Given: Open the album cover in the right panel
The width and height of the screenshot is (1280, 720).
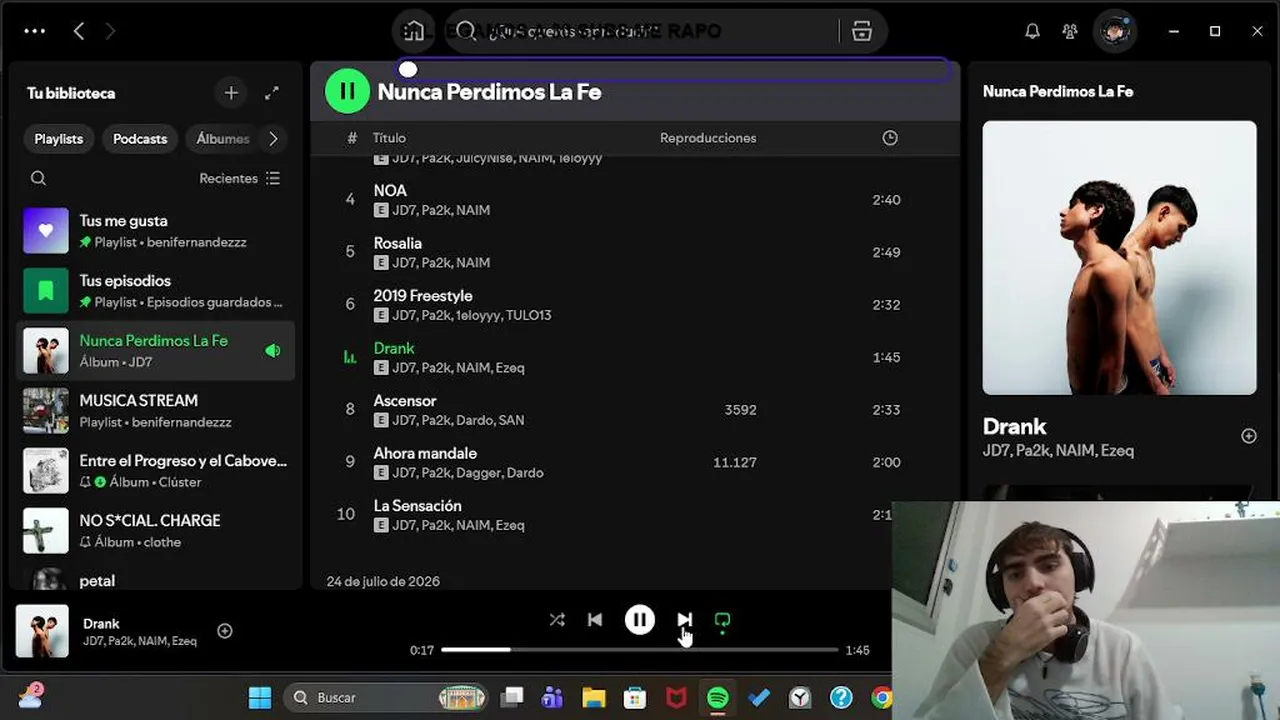Looking at the screenshot, I should pyautogui.click(x=1120, y=258).
